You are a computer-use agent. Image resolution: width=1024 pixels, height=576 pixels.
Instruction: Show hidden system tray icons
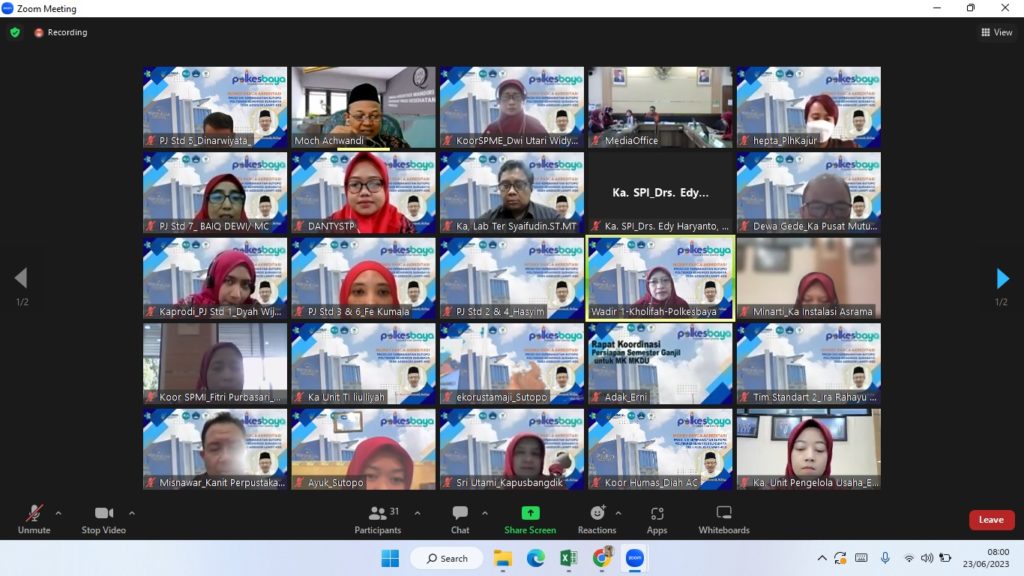coord(822,558)
